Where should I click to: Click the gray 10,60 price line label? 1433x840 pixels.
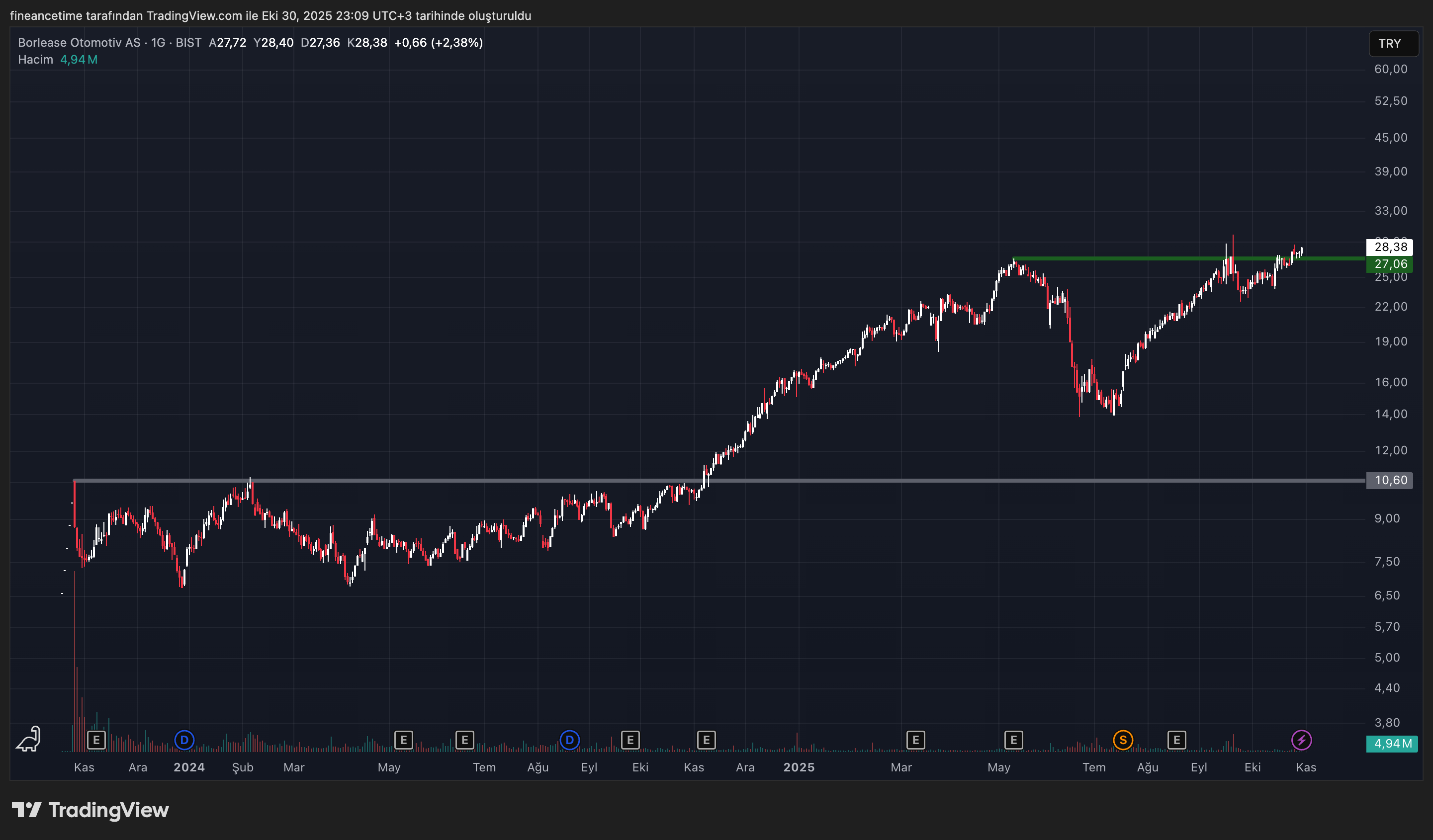click(1390, 480)
